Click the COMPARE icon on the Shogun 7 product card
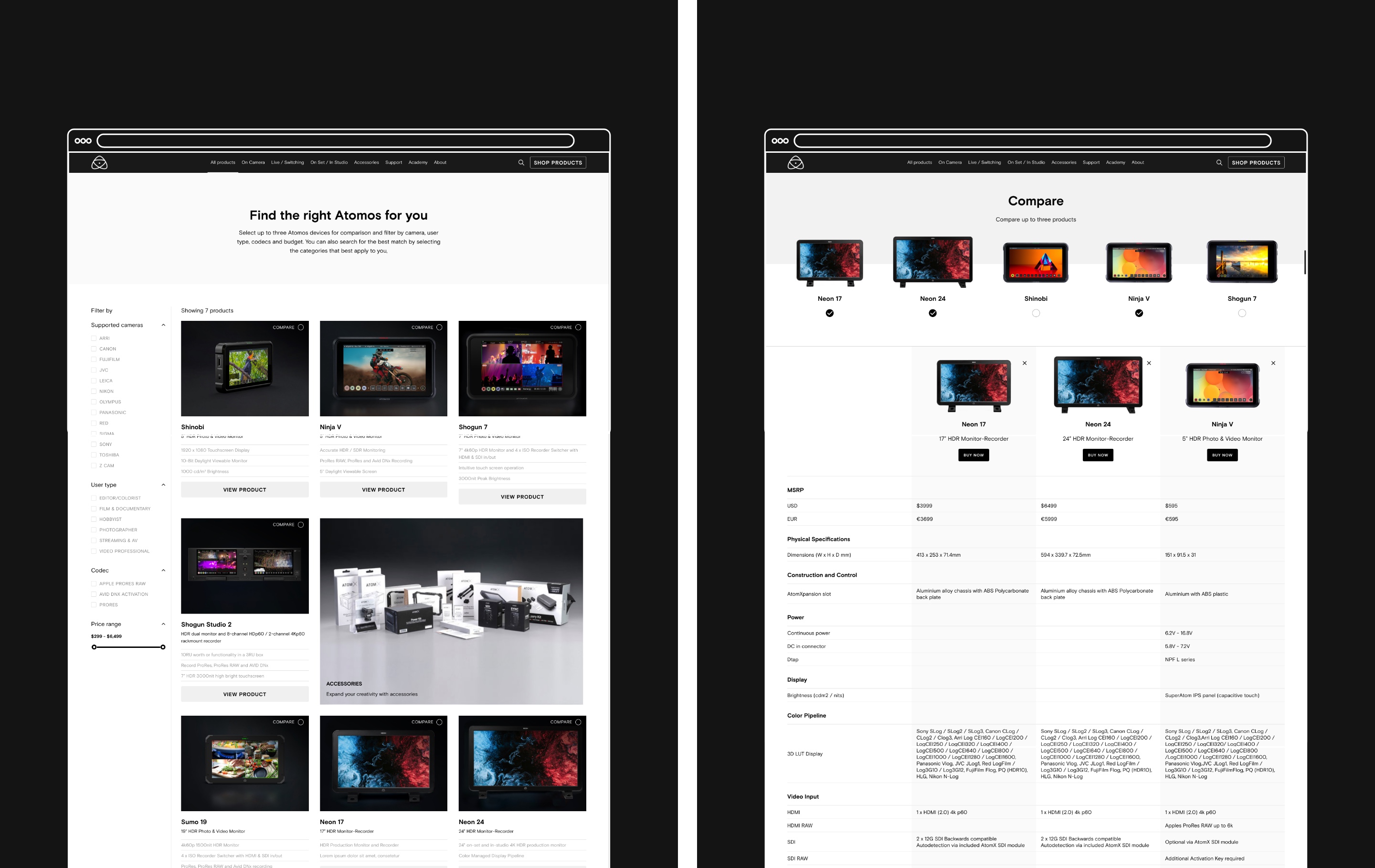This screenshot has height=868, width=1375. click(x=578, y=327)
